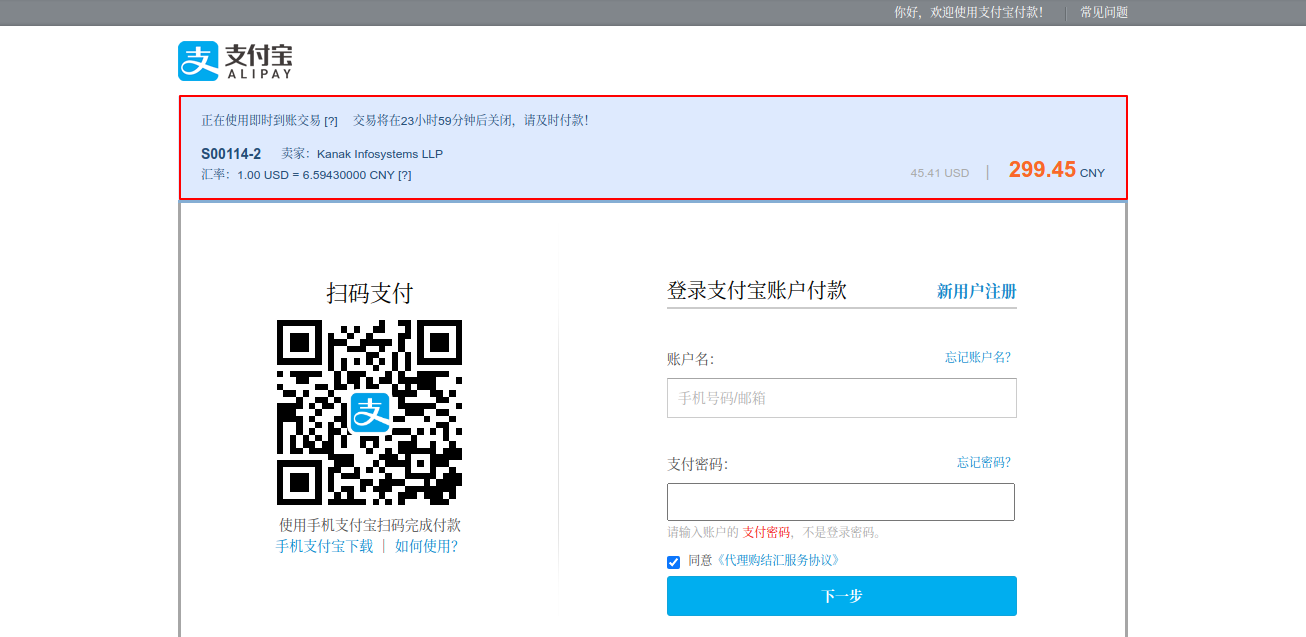
Task: Click the QR code for scan payment
Action: pyautogui.click(x=369, y=412)
